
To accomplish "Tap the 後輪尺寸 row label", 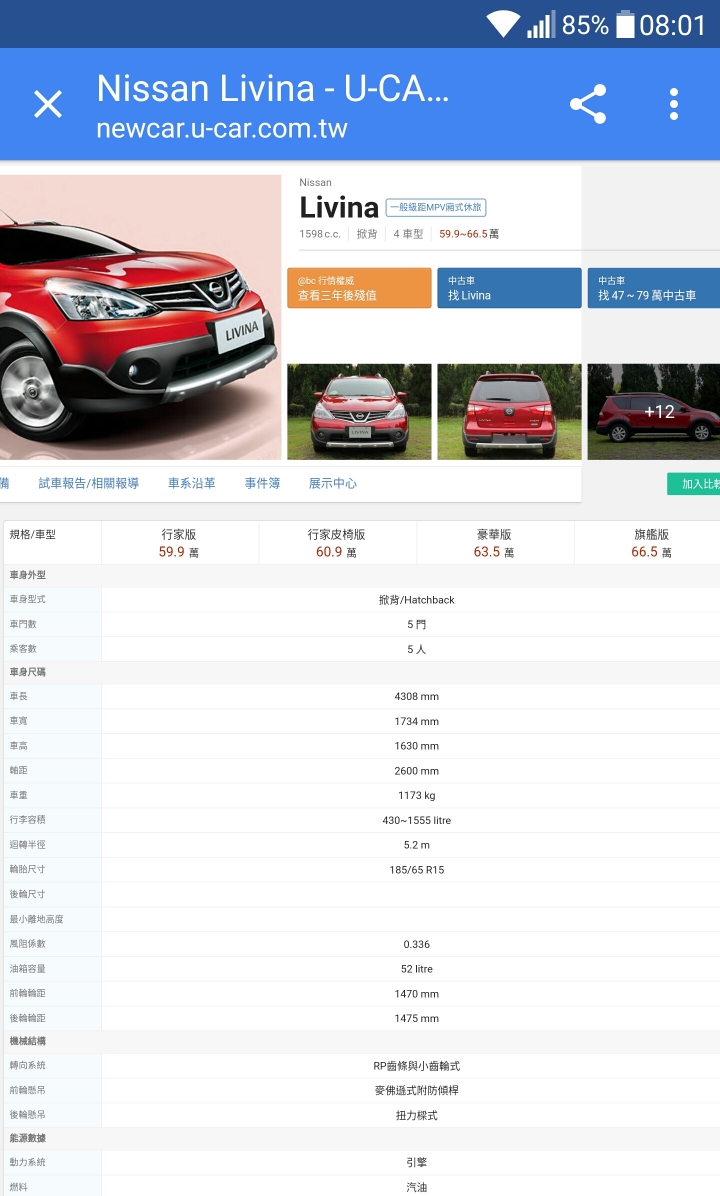I will 27,894.
